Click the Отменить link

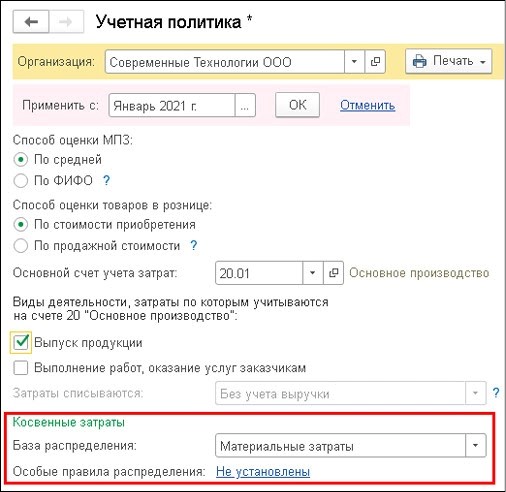click(368, 106)
